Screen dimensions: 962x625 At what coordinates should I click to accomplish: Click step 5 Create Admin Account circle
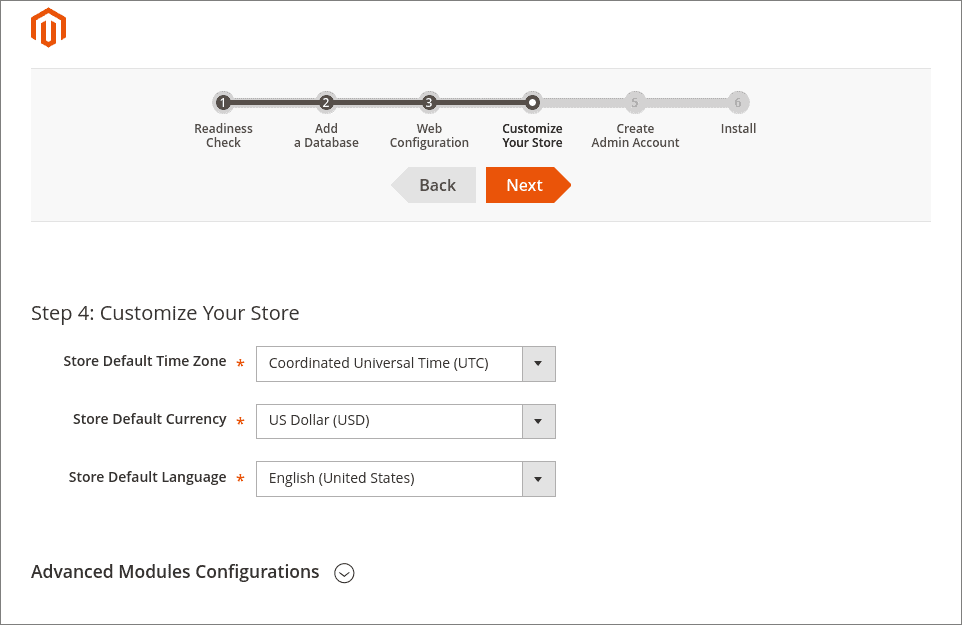(x=635, y=102)
